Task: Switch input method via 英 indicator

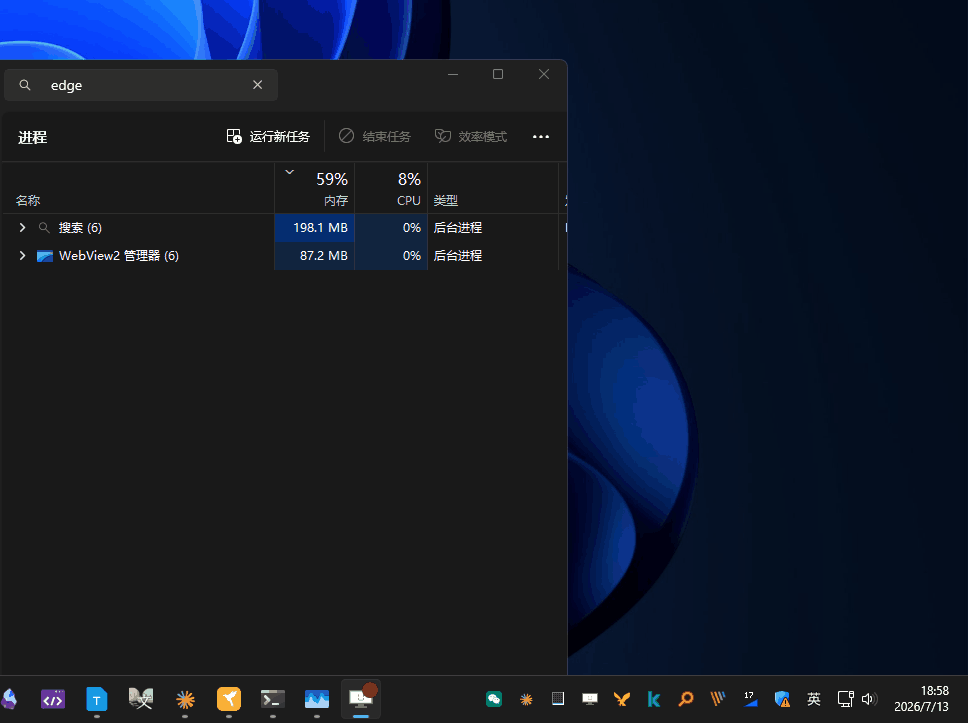Action: (x=814, y=699)
